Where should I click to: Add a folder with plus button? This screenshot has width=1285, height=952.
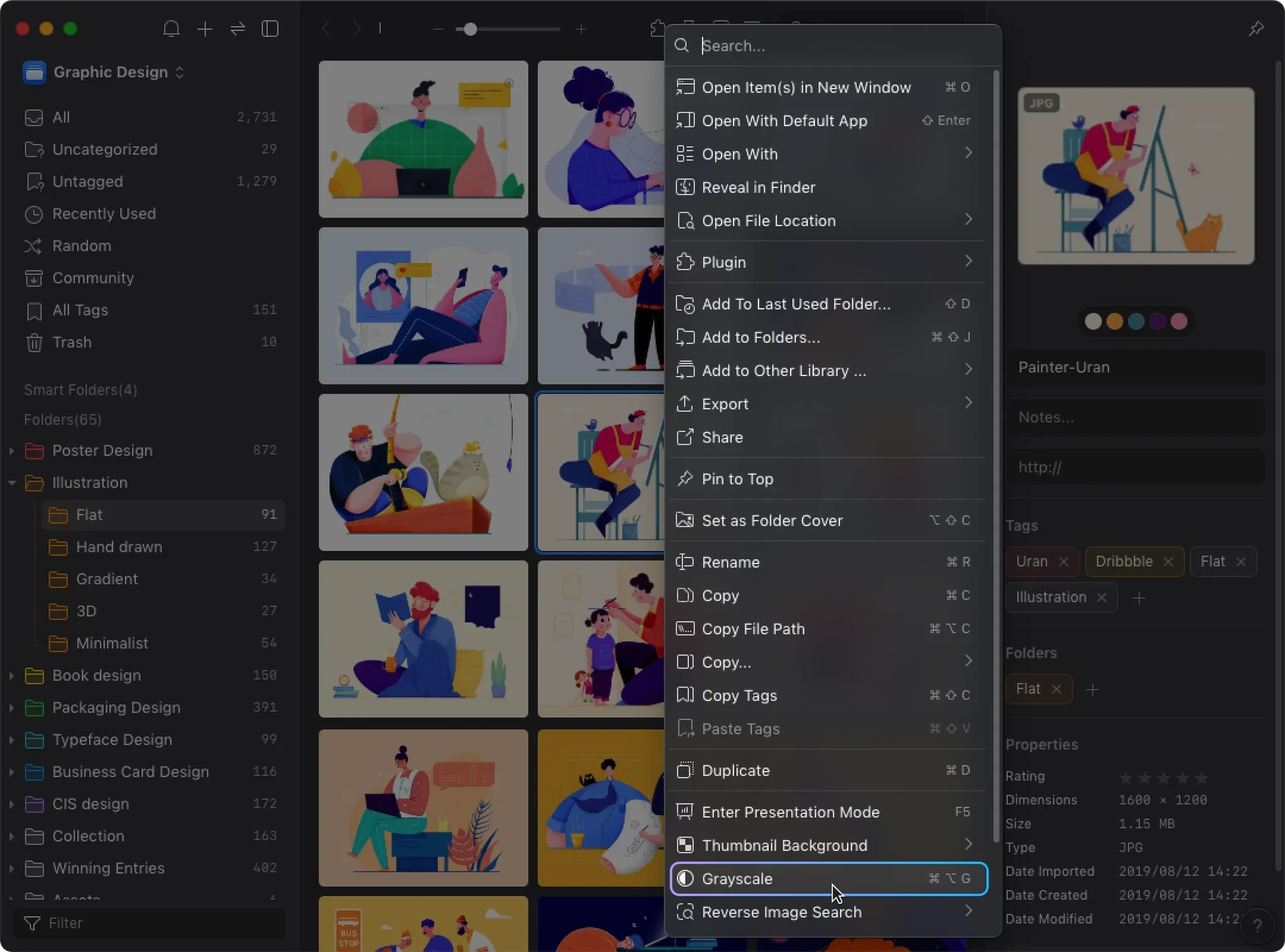click(1092, 690)
